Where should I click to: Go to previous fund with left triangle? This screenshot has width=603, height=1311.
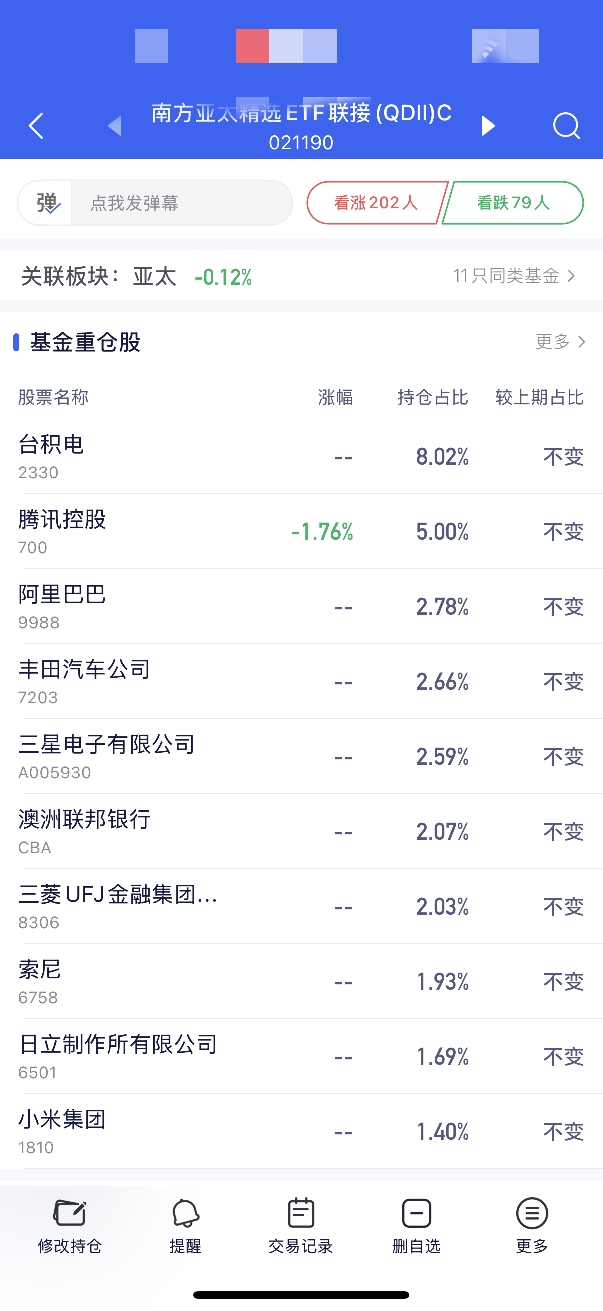114,126
